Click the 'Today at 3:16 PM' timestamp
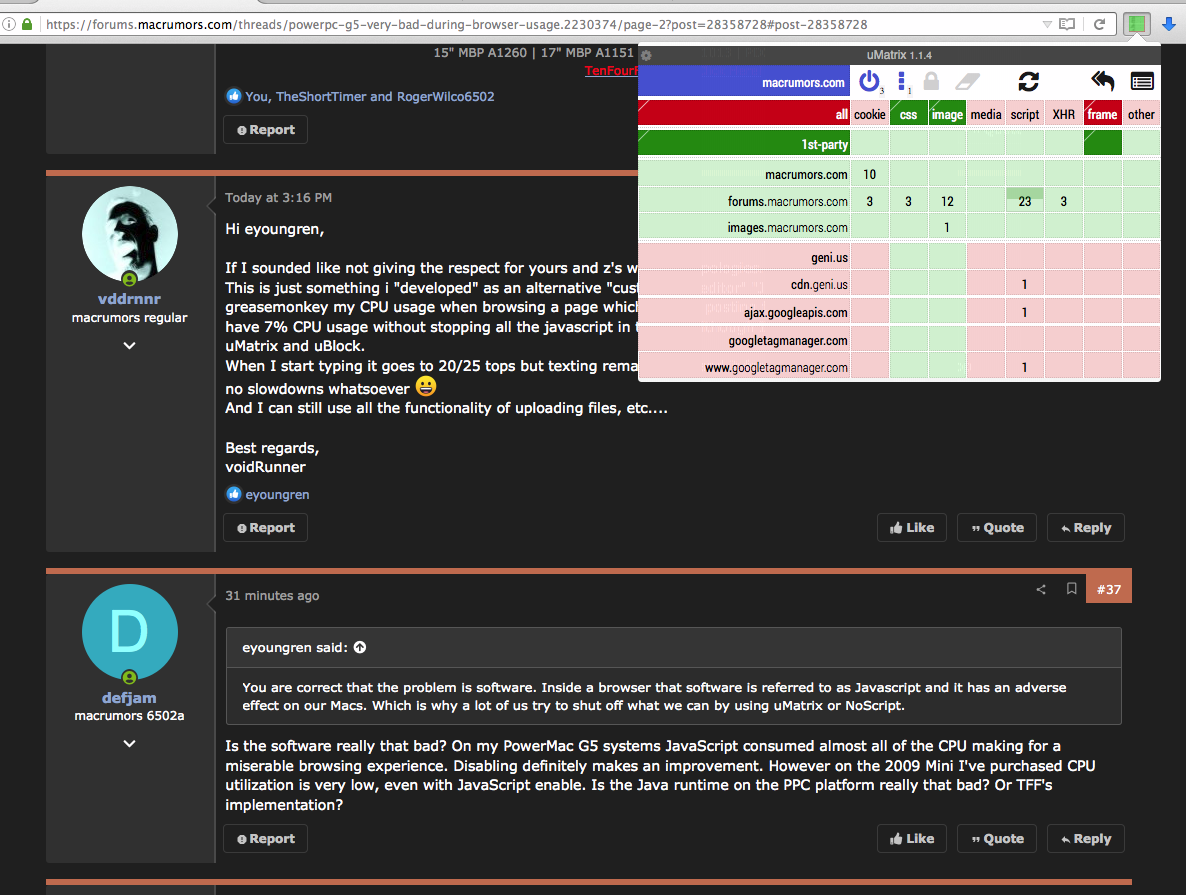This screenshot has width=1186, height=895. [x=278, y=197]
